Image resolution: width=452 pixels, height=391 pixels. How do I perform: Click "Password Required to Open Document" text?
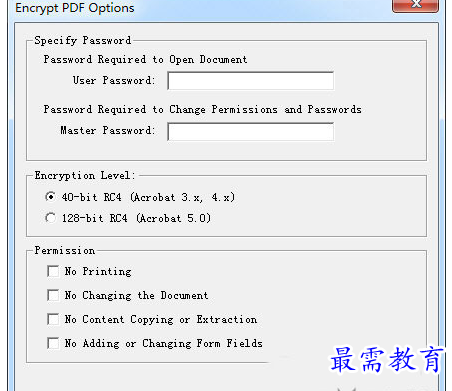(x=145, y=60)
